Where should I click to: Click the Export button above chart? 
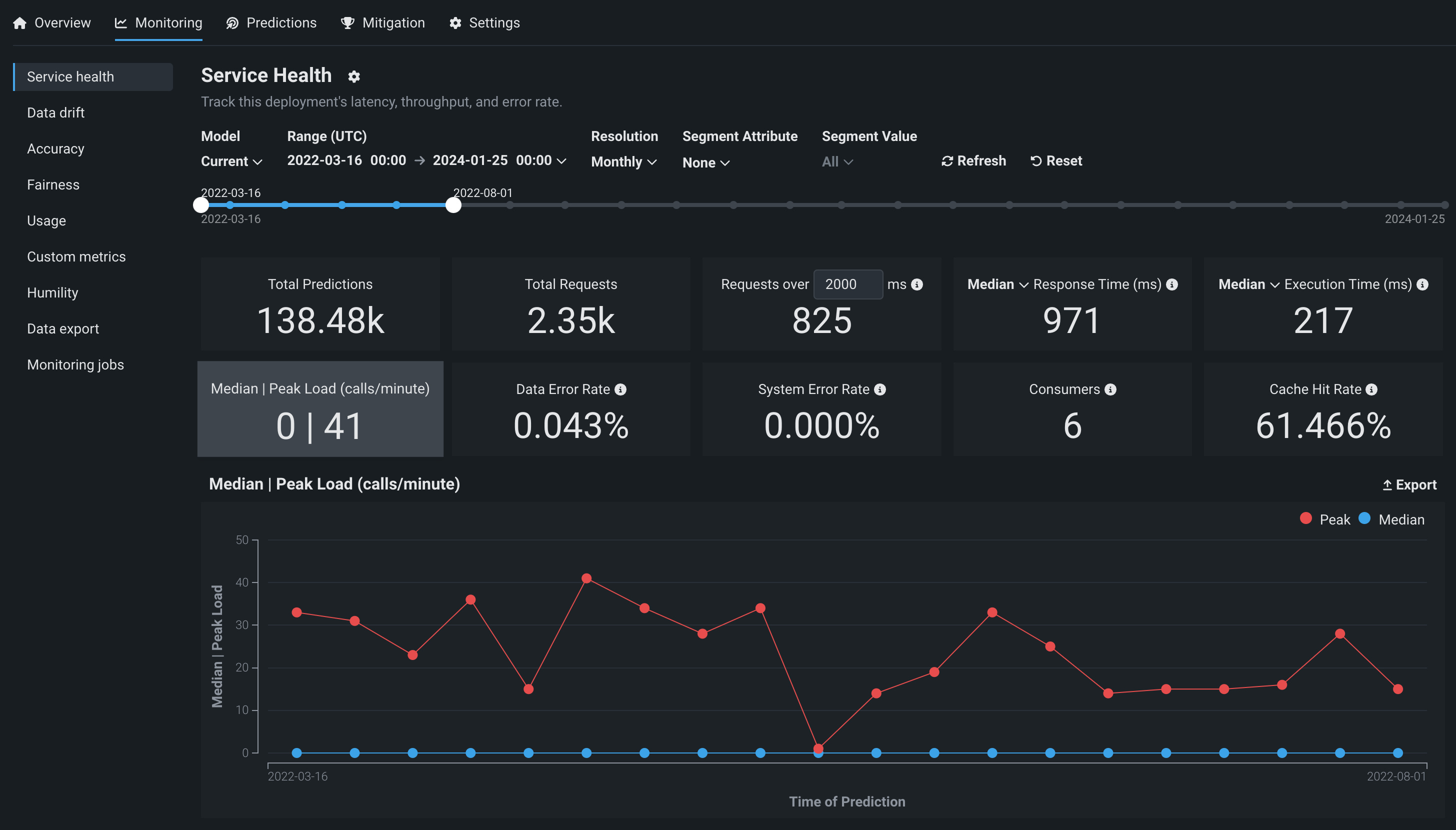coord(1409,484)
